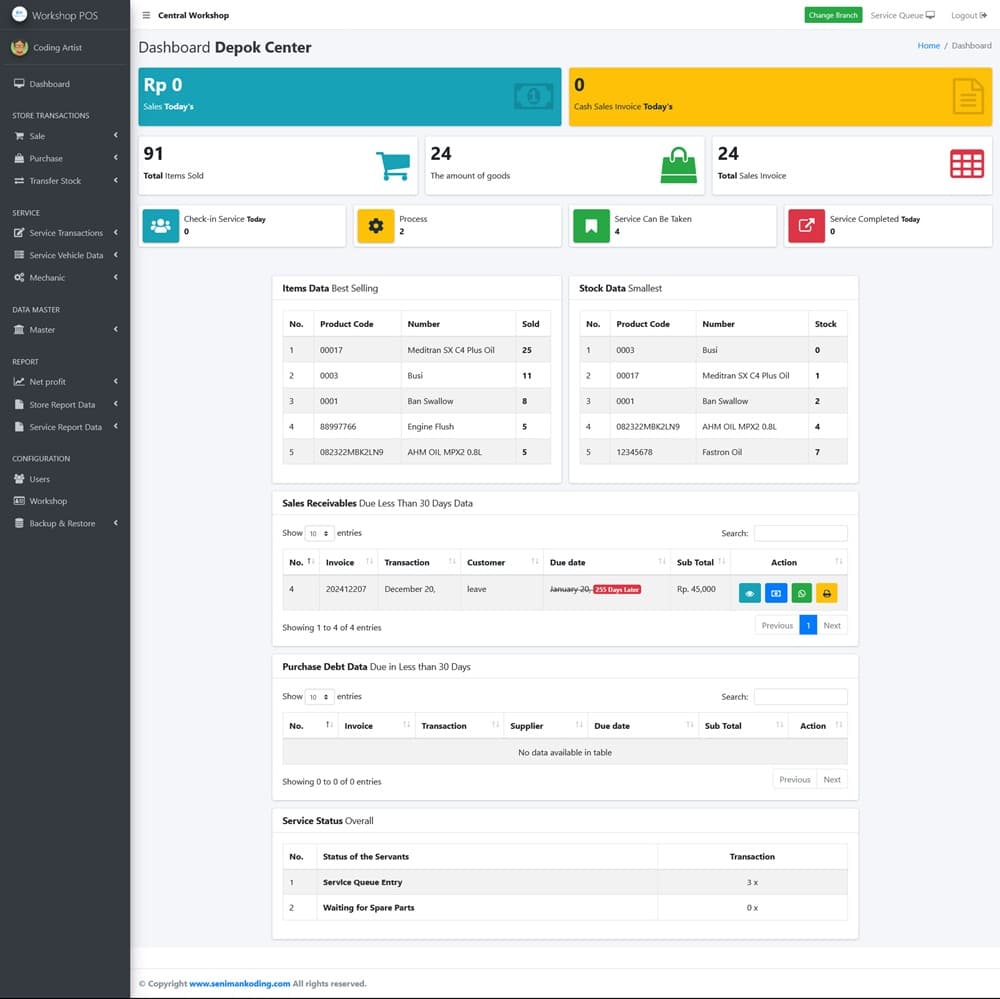Open the senimankoding.com footer link
The height and width of the screenshot is (999, 1000).
[239, 984]
